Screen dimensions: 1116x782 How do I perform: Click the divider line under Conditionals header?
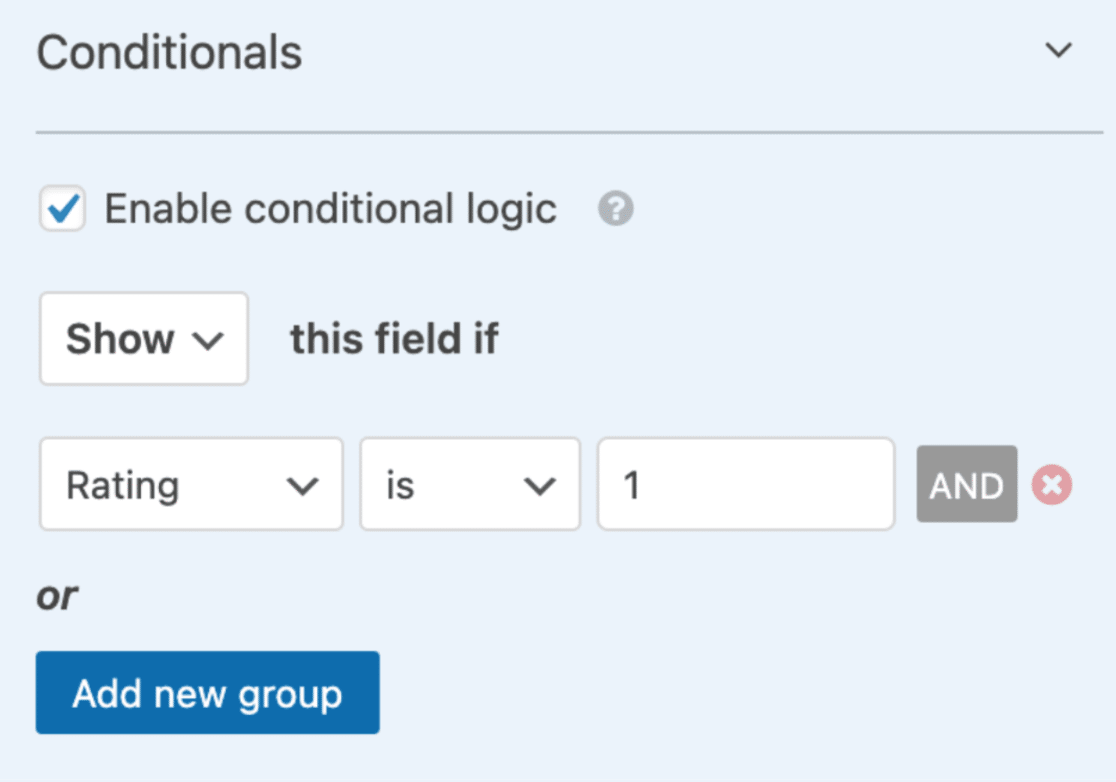(x=569, y=132)
